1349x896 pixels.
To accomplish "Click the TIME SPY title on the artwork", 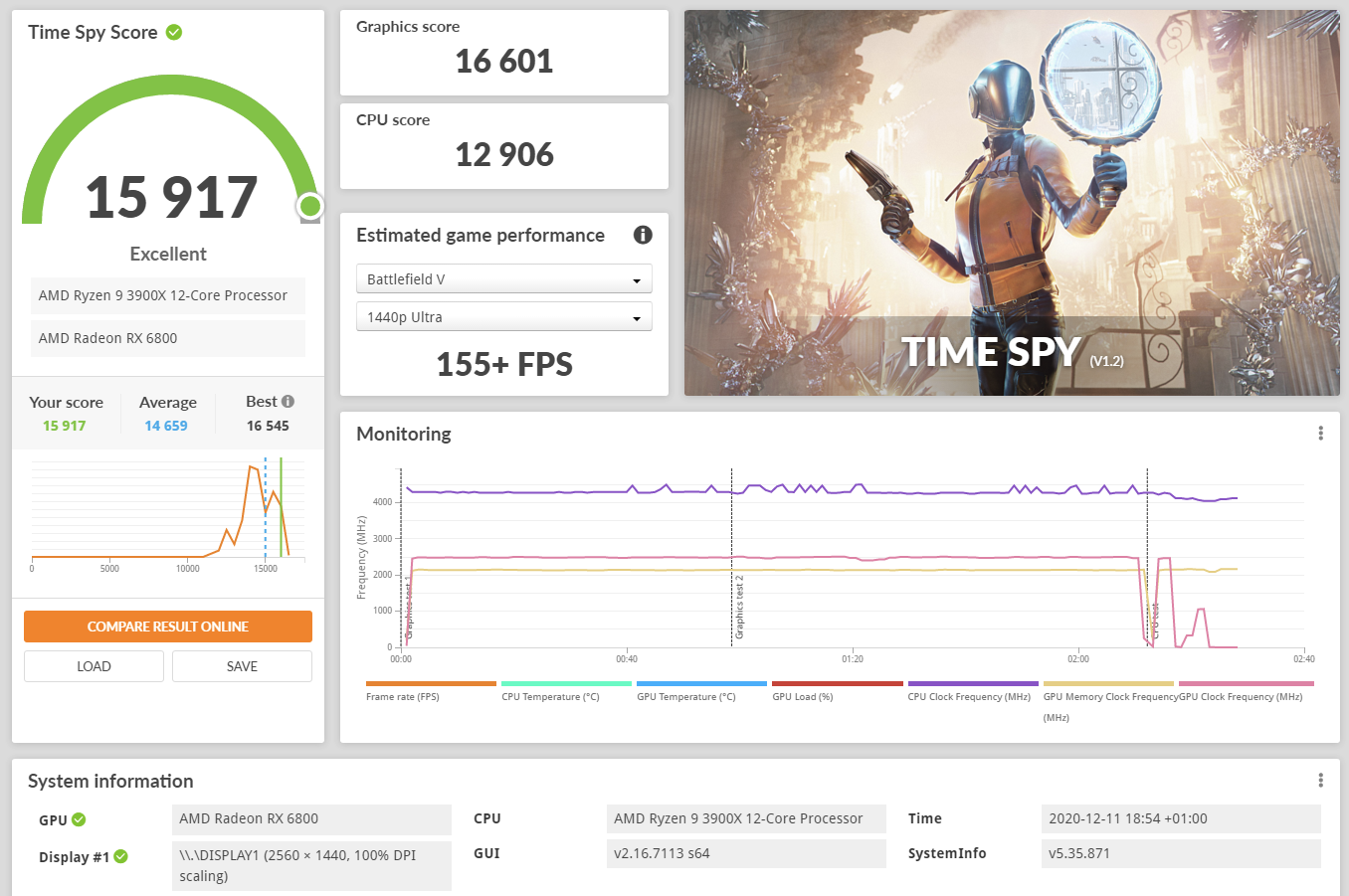I will [991, 352].
